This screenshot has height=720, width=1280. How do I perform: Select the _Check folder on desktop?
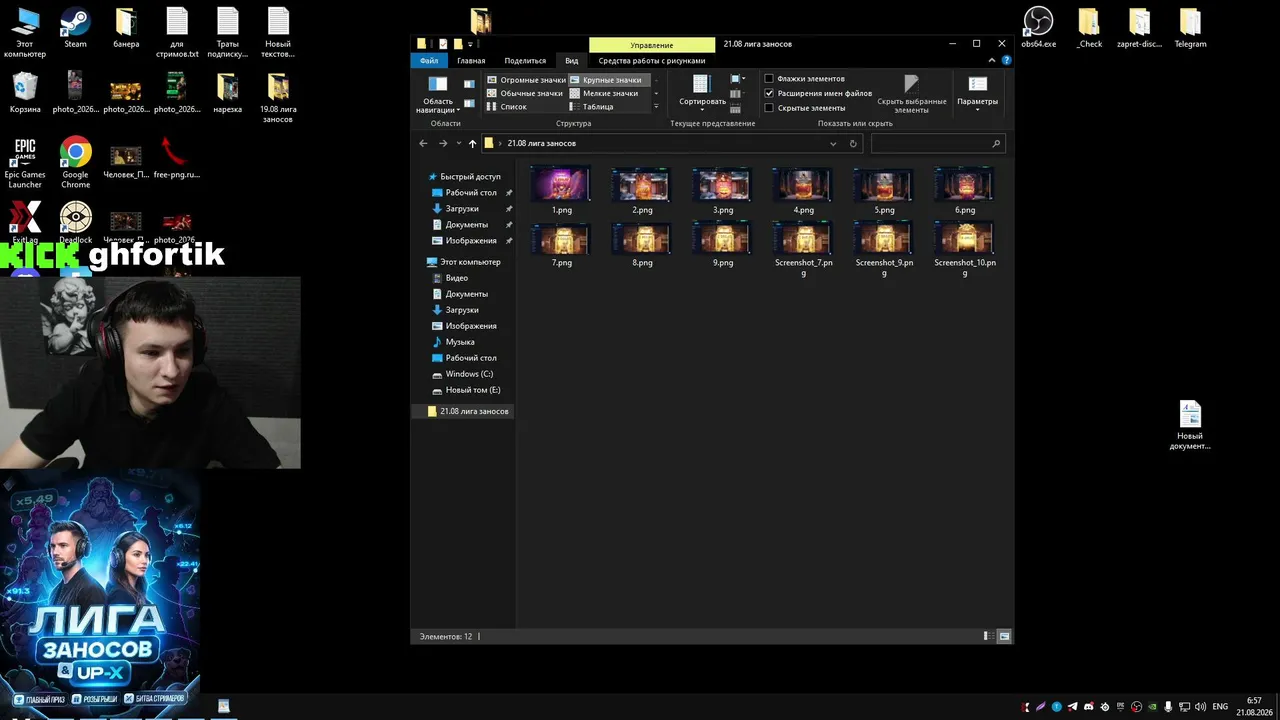tap(1089, 28)
